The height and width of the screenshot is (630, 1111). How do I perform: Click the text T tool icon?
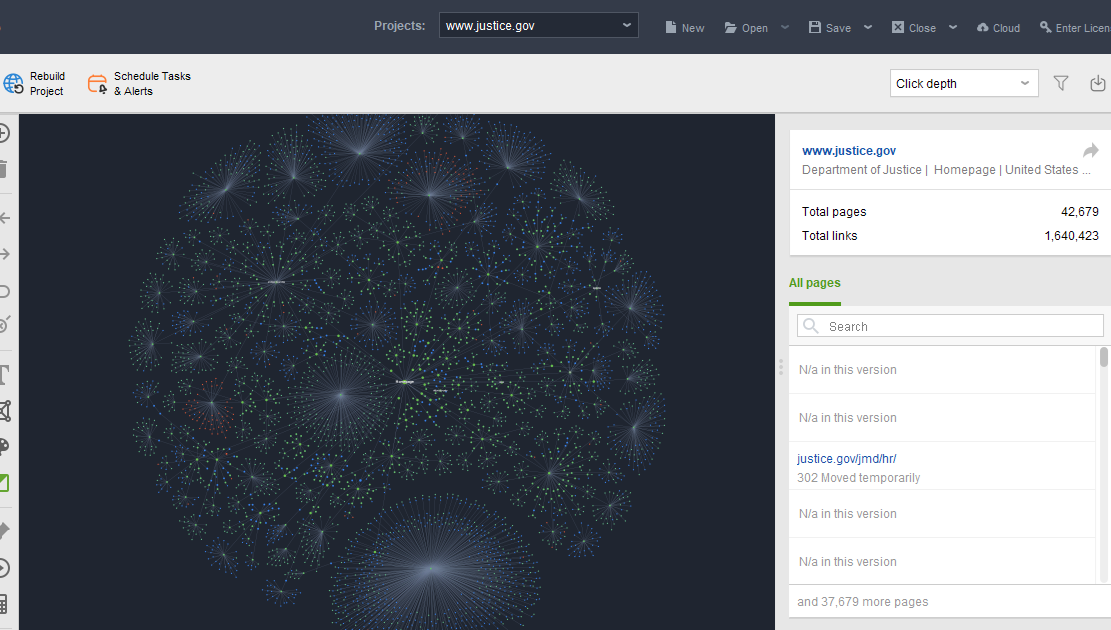[x=4, y=375]
